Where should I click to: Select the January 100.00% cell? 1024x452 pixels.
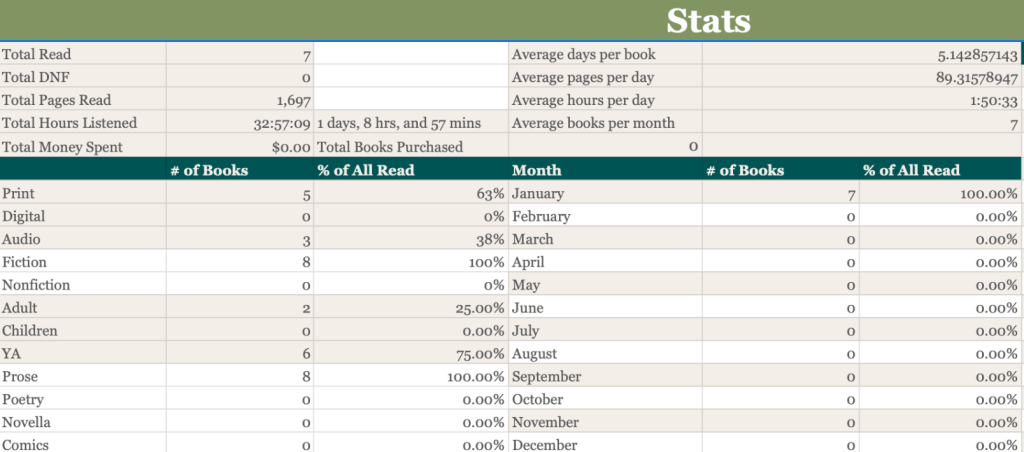tap(989, 194)
